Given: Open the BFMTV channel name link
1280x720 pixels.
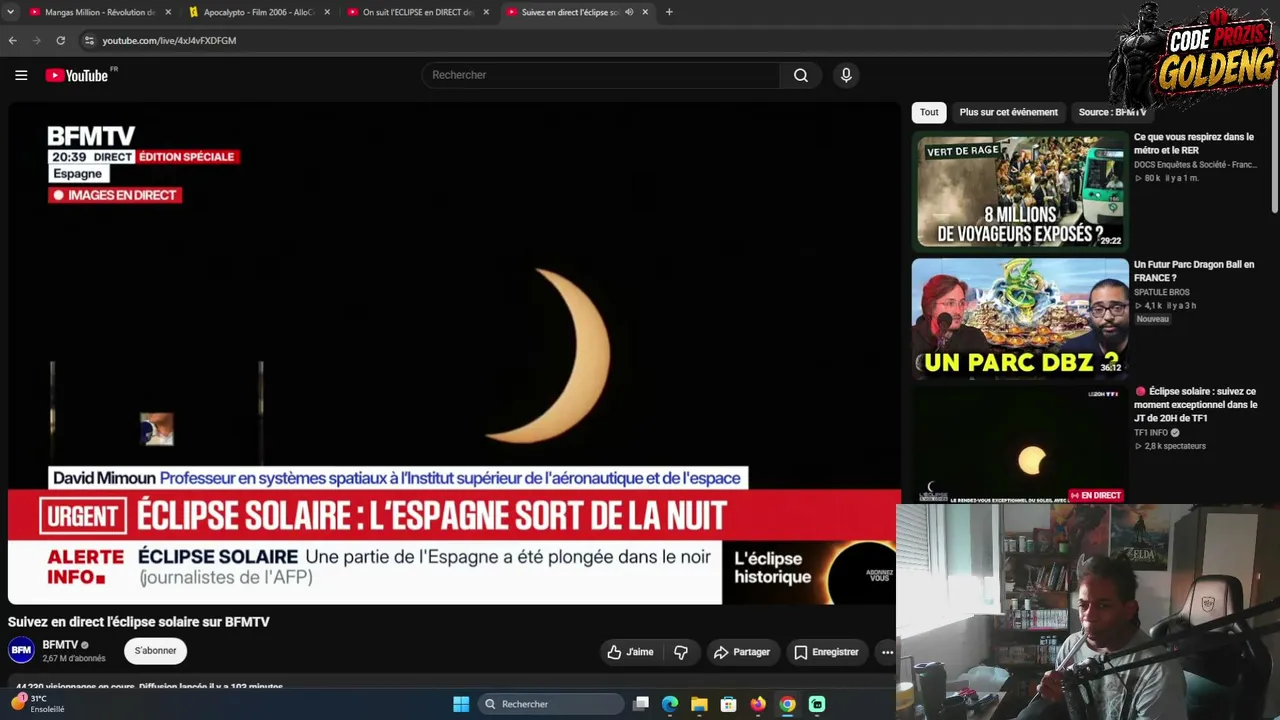Looking at the screenshot, I should (60, 645).
